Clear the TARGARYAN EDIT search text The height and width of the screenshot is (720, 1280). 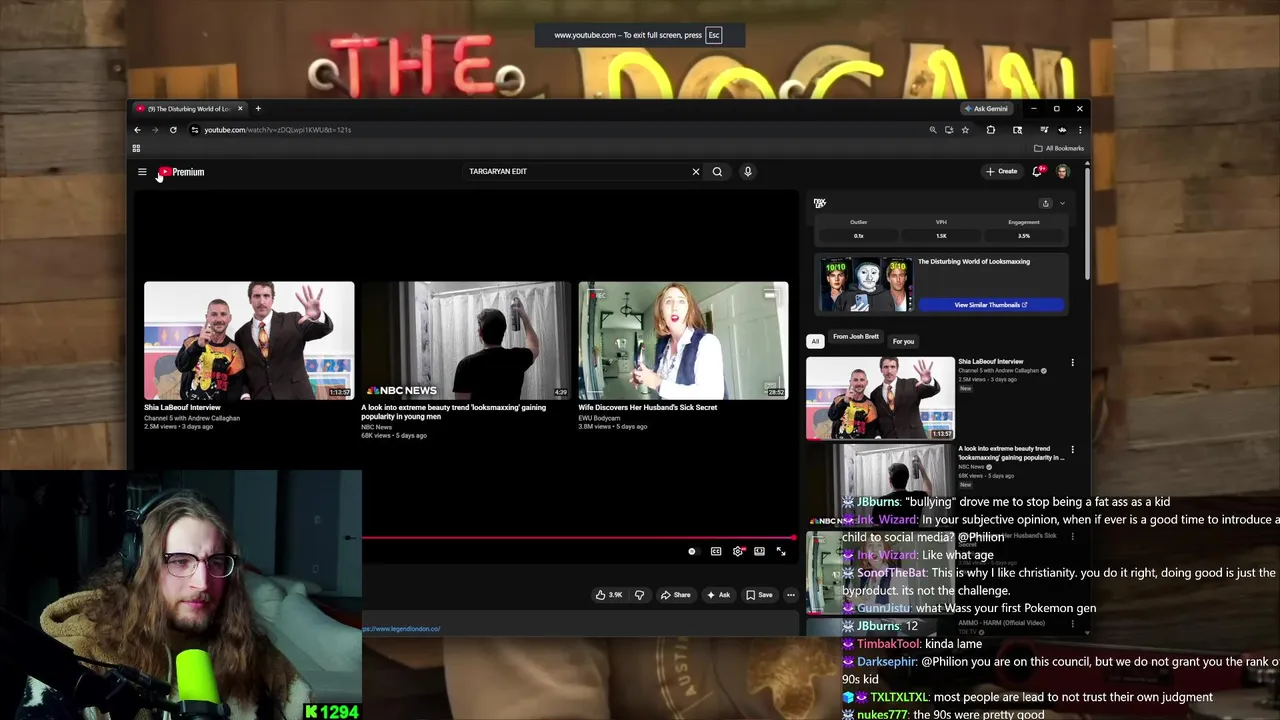pos(696,172)
